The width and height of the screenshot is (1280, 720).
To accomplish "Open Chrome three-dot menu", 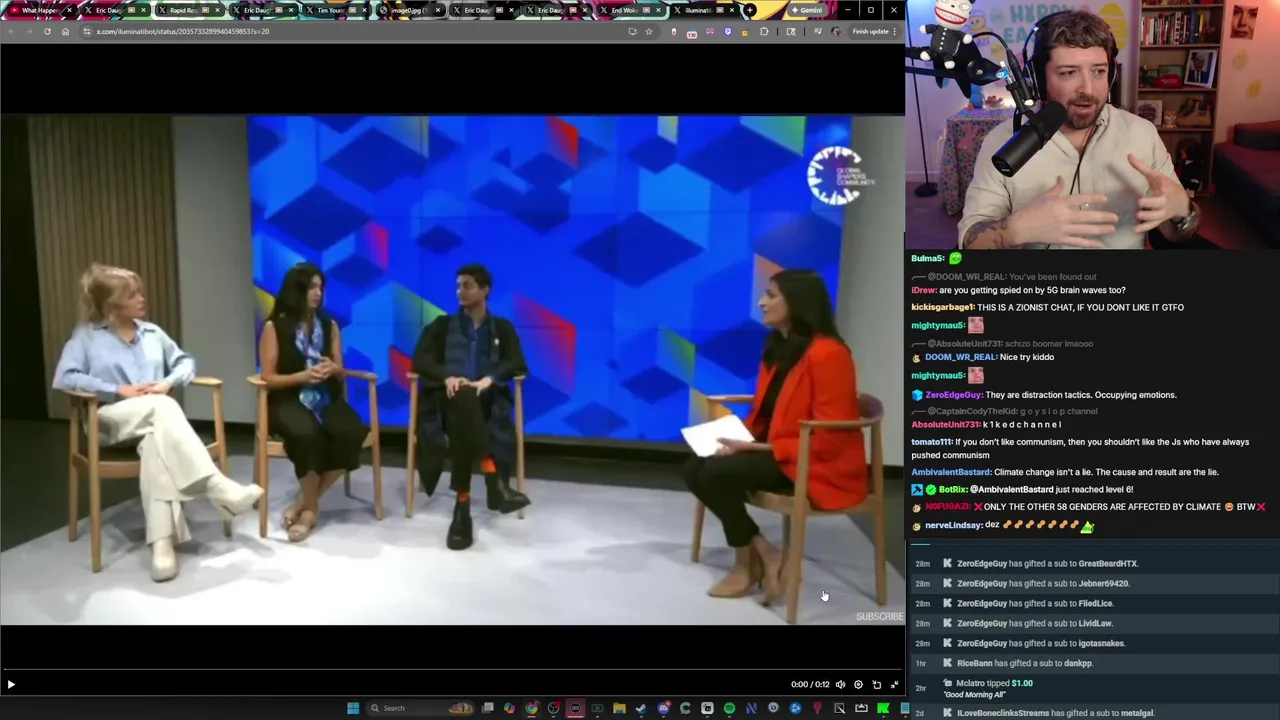I will 894,31.
